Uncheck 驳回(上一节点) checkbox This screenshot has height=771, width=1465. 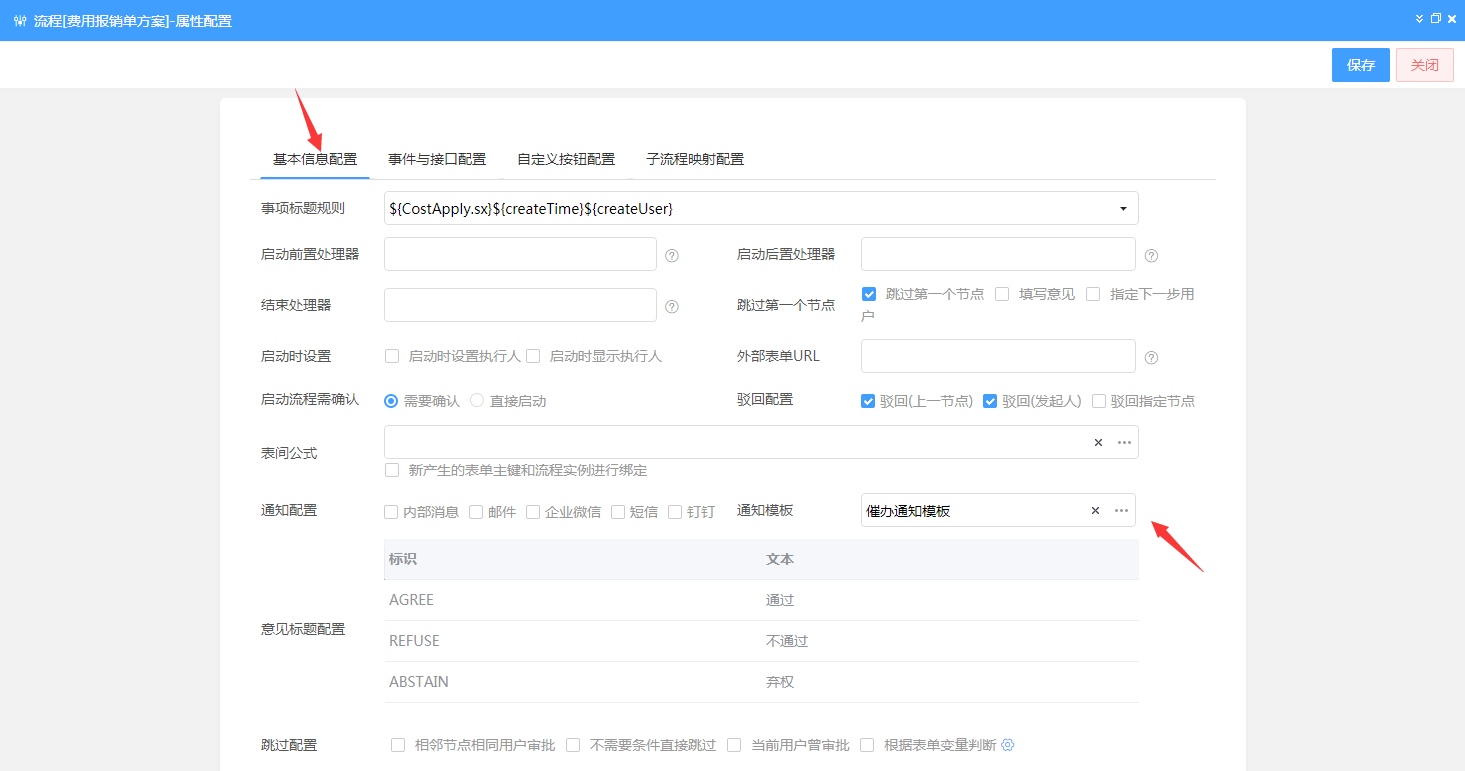[x=868, y=401]
